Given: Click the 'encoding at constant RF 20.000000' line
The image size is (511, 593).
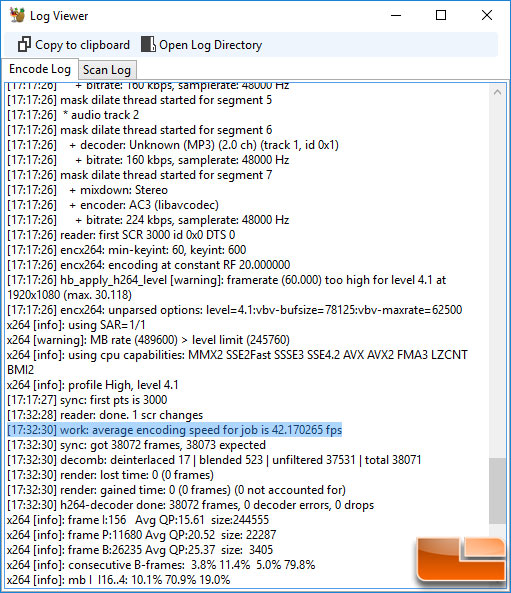Looking at the screenshot, I should tap(149, 265).
